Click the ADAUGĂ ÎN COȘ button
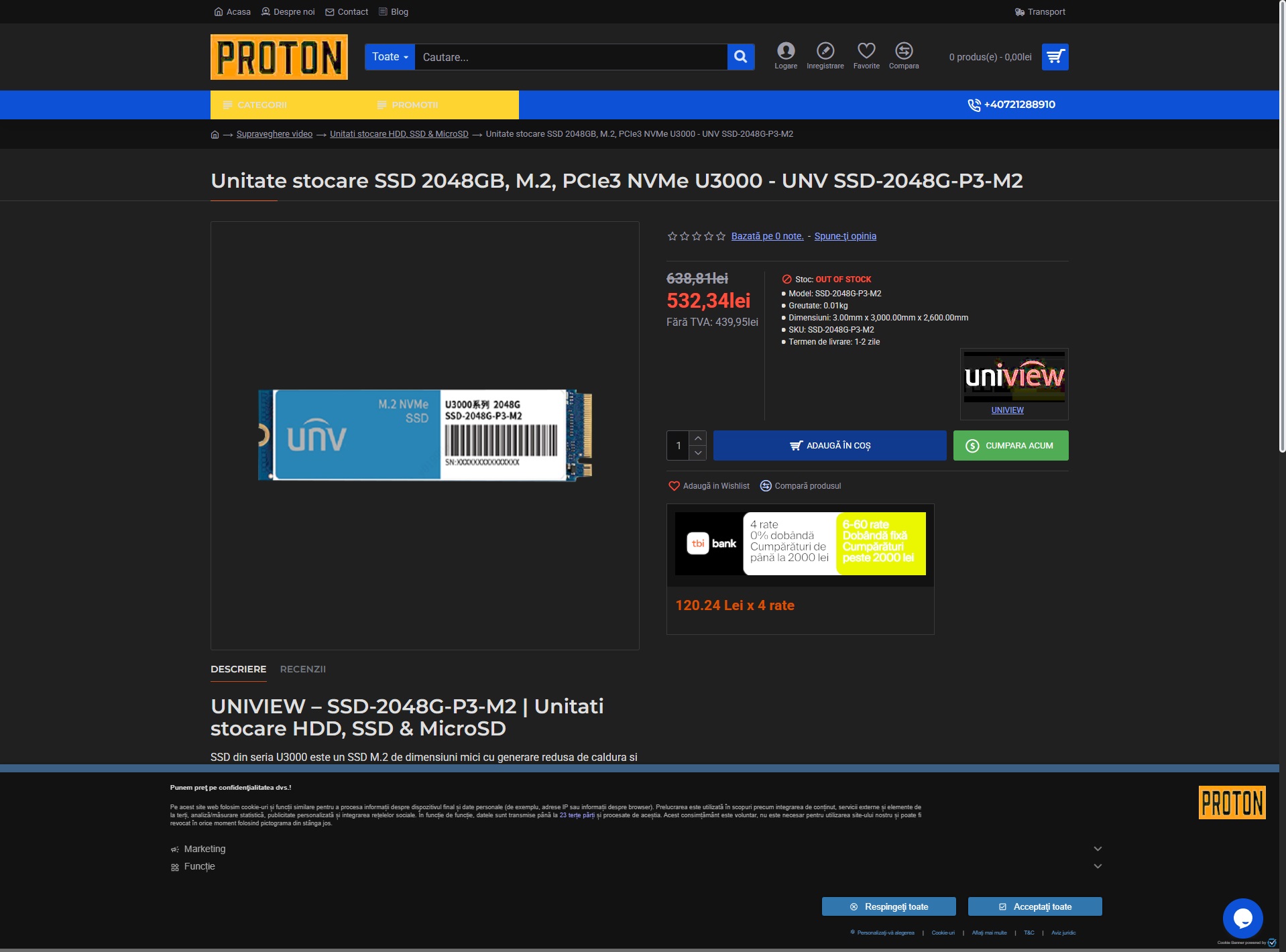 830,446
